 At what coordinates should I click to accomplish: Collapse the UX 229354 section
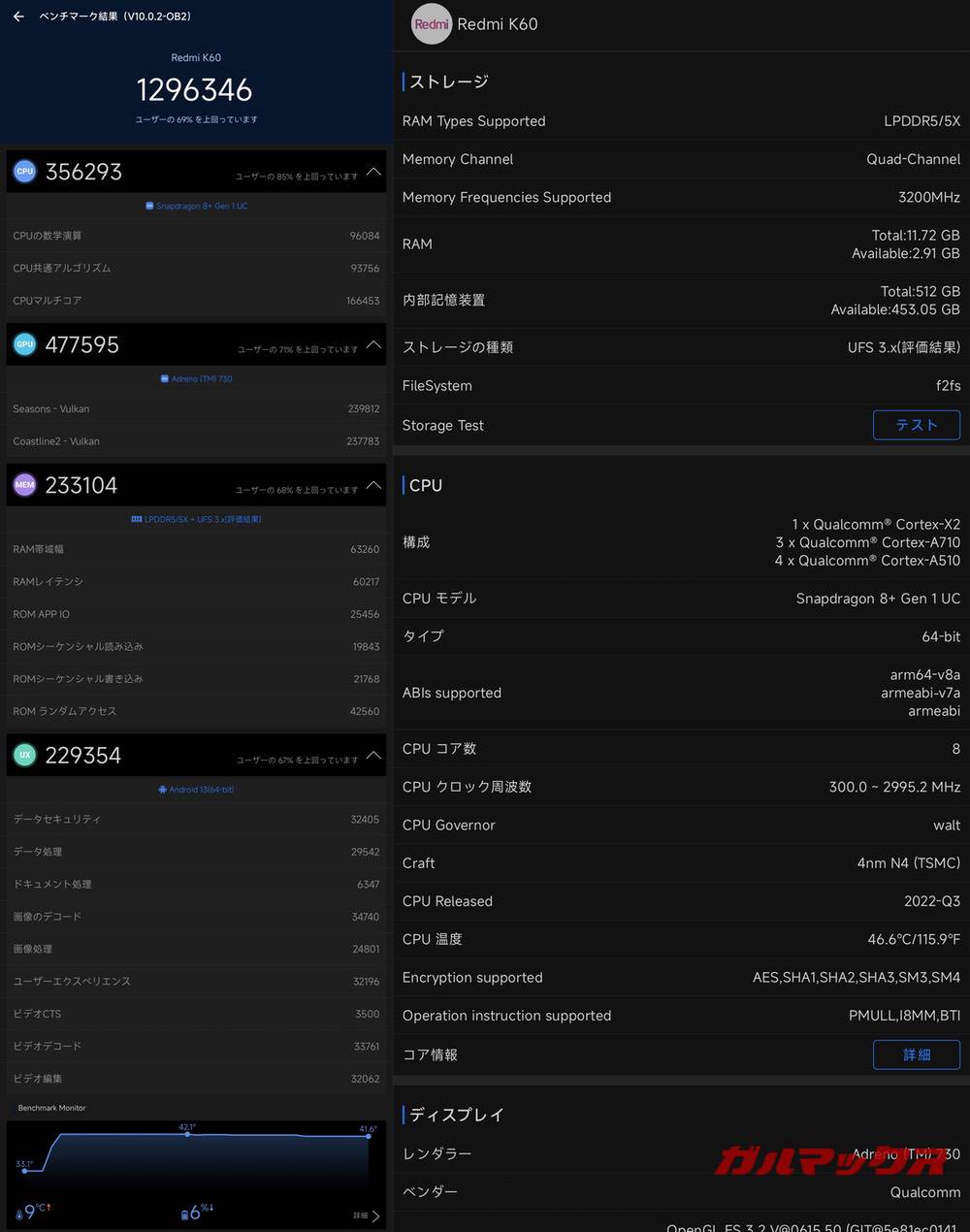pos(373,757)
